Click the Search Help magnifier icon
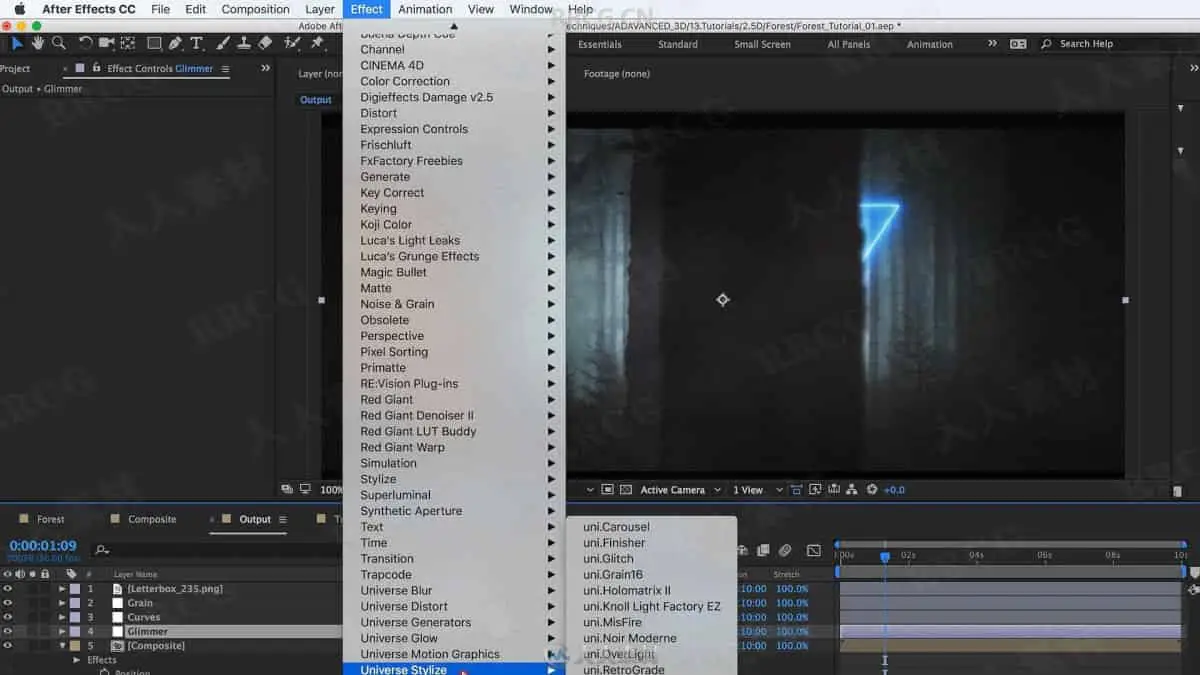The image size is (1200, 675). point(1046,44)
